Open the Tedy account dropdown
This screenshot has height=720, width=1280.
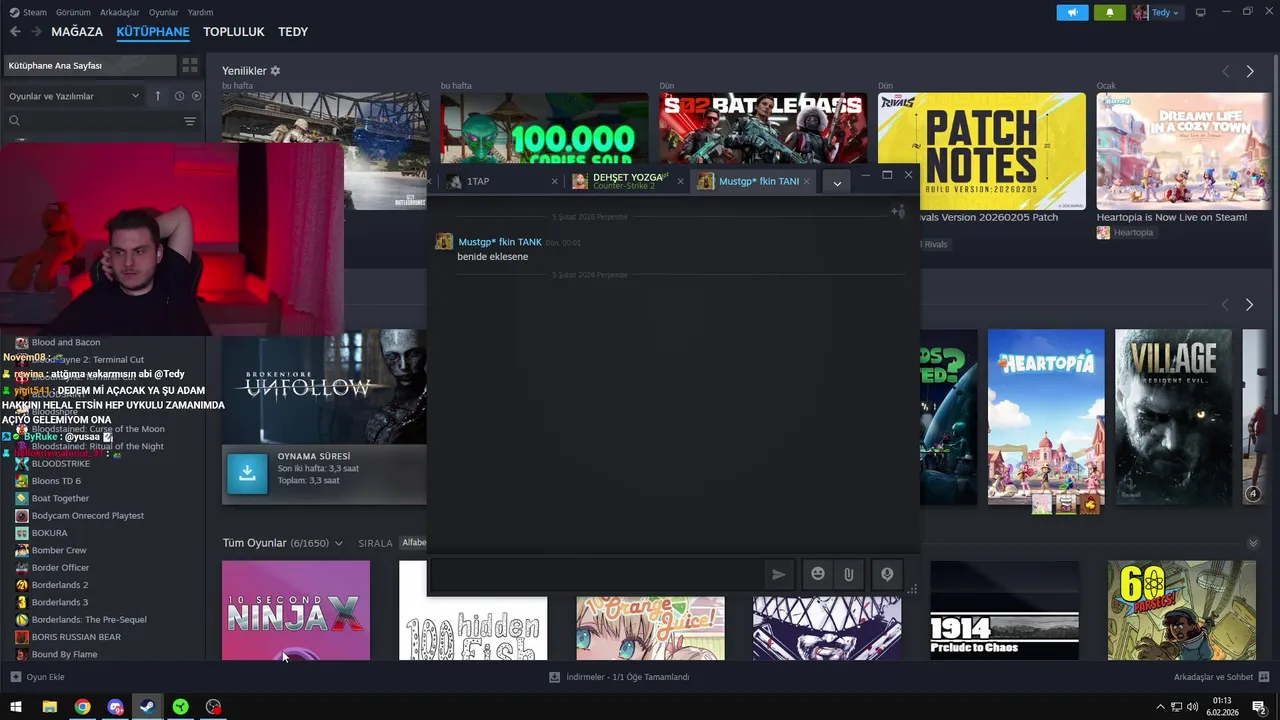1157,13
